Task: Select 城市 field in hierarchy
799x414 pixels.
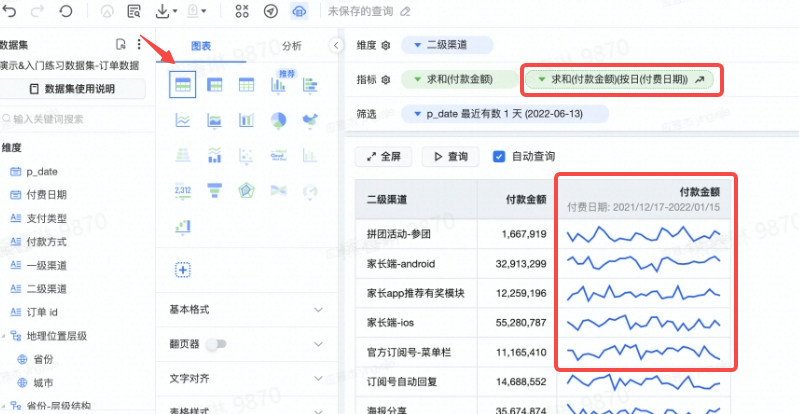Action: point(43,383)
